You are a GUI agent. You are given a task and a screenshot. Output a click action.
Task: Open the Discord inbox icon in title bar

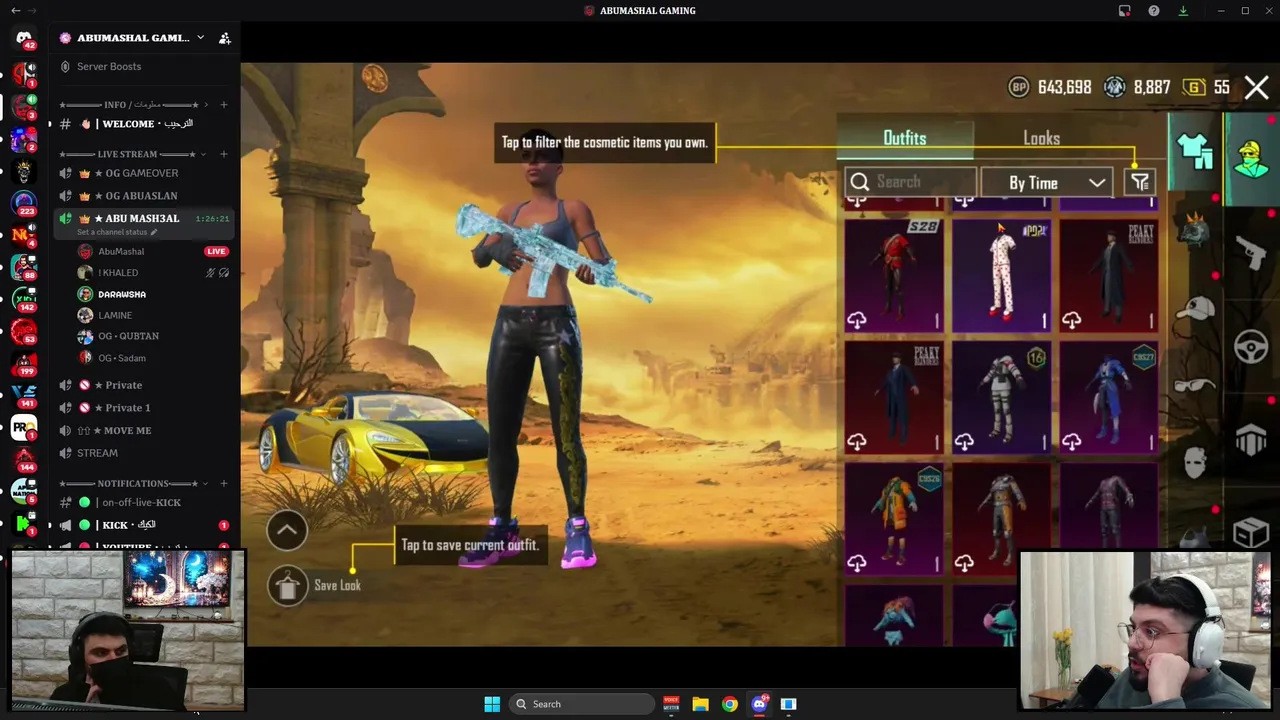1125,11
